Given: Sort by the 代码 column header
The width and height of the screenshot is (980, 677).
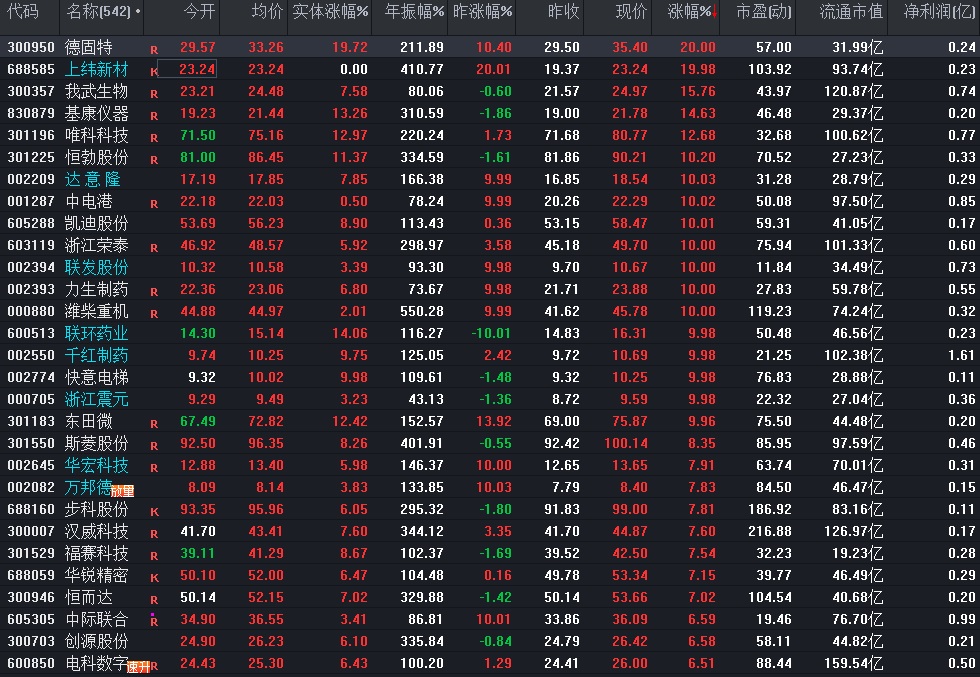Looking at the screenshot, I should pyautogui.click(x=23, y=12).
